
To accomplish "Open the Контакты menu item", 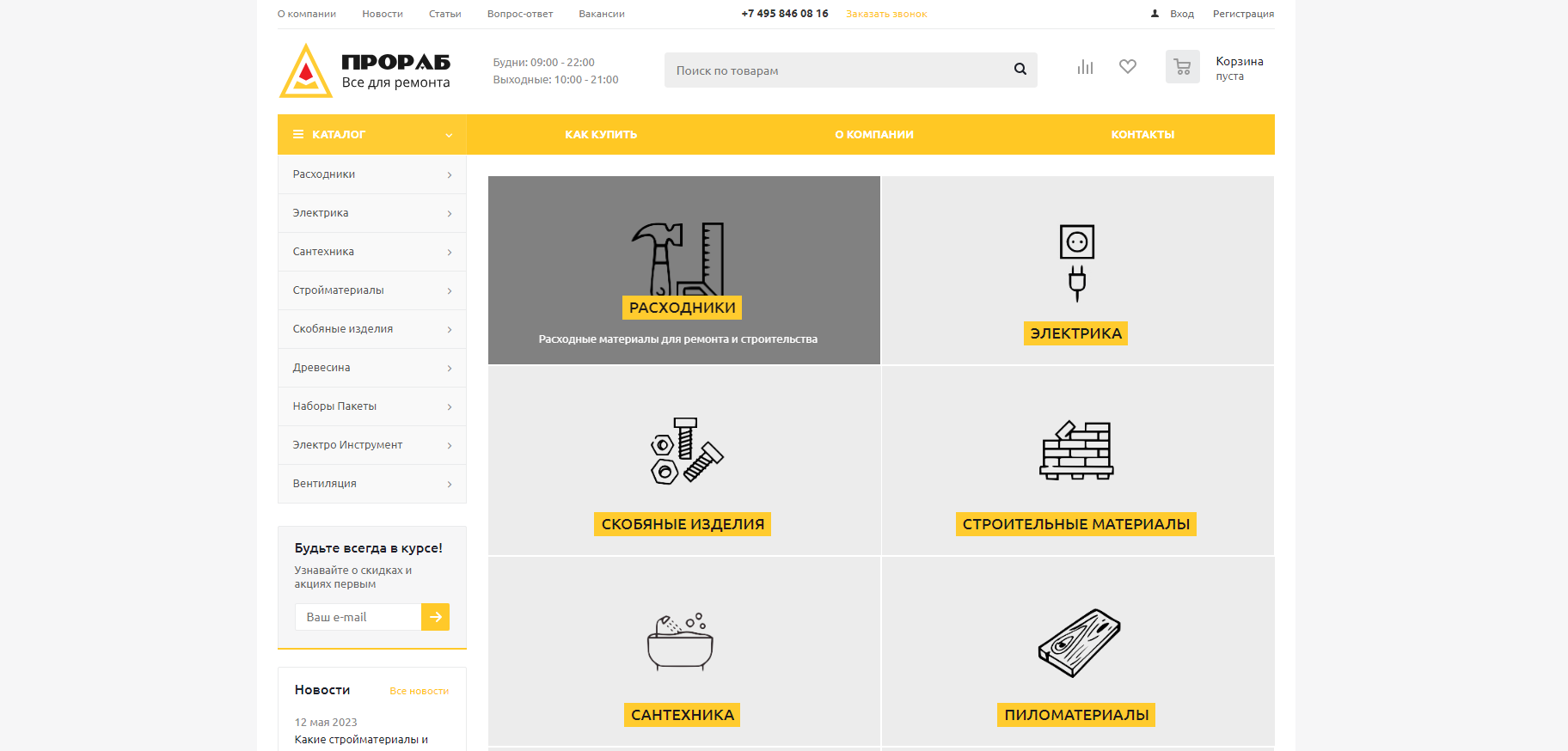I will [x=1142, y=135].
